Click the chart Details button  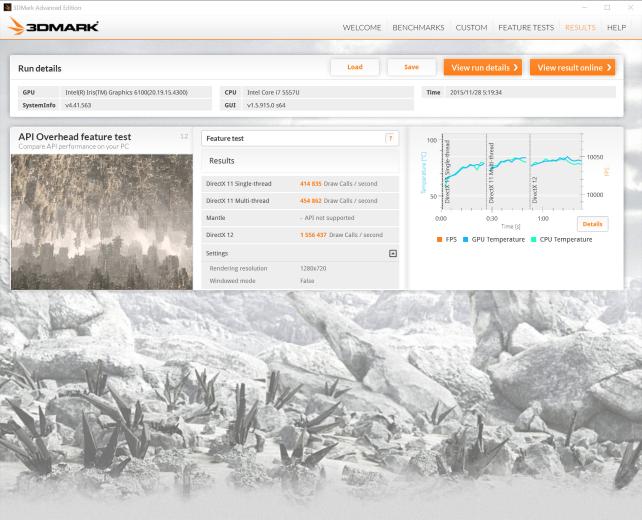tap(592, 224)
